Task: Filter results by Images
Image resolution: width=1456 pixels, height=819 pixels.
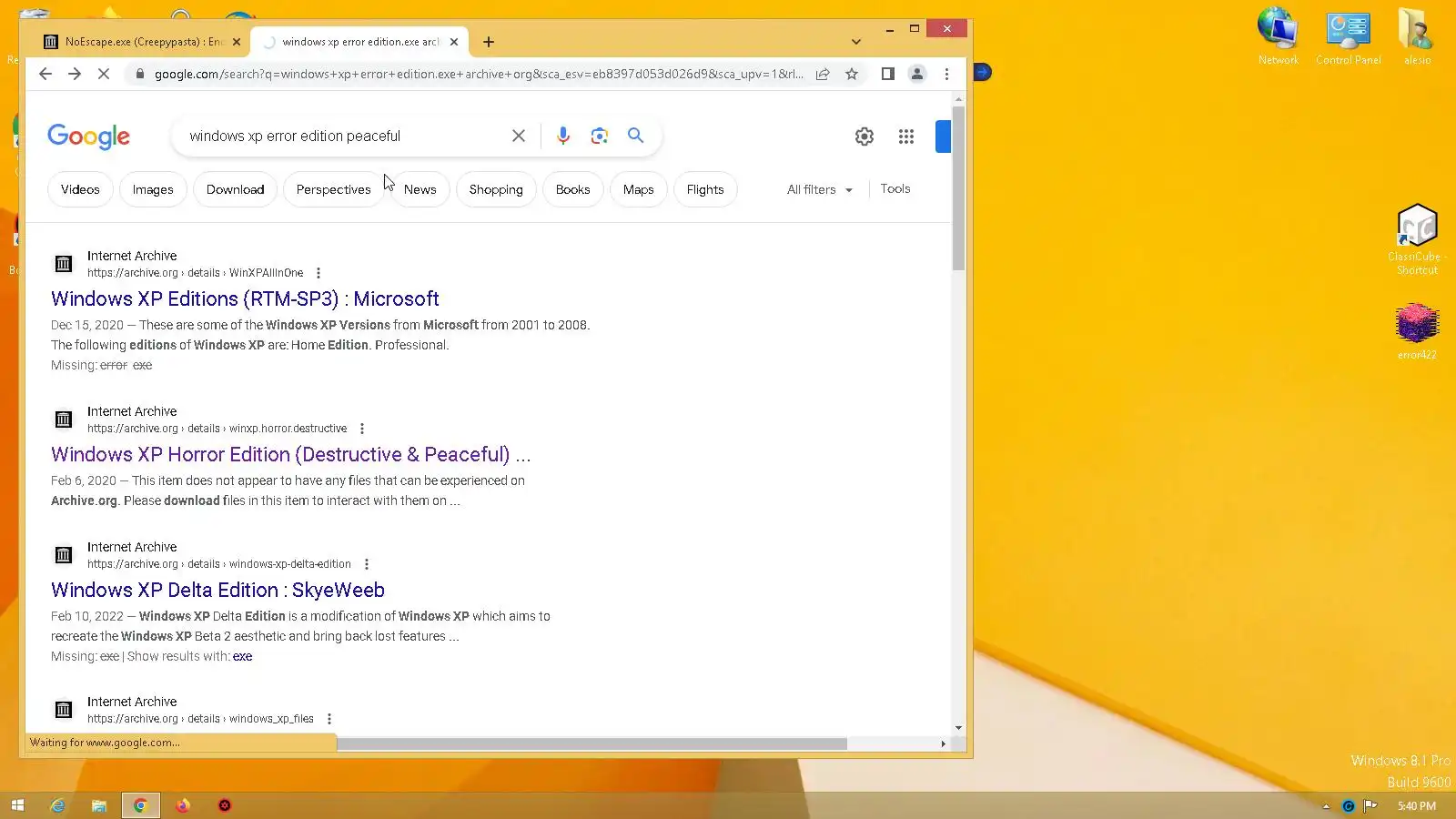Action: [x=153, y=189]
